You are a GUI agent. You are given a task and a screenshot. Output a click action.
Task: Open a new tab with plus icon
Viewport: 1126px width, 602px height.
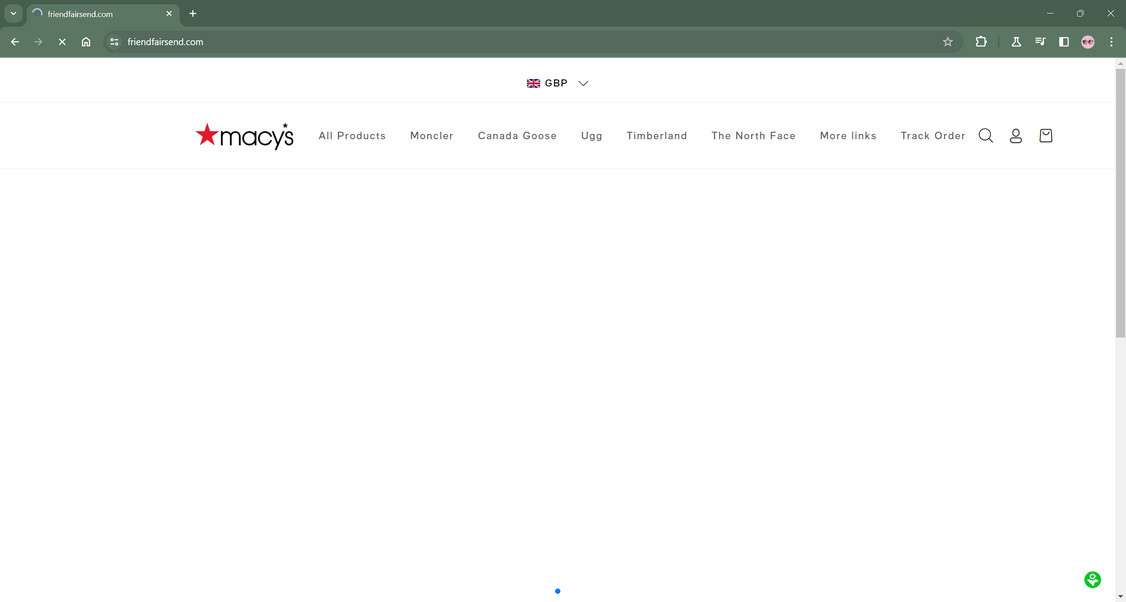click(192, 14)
